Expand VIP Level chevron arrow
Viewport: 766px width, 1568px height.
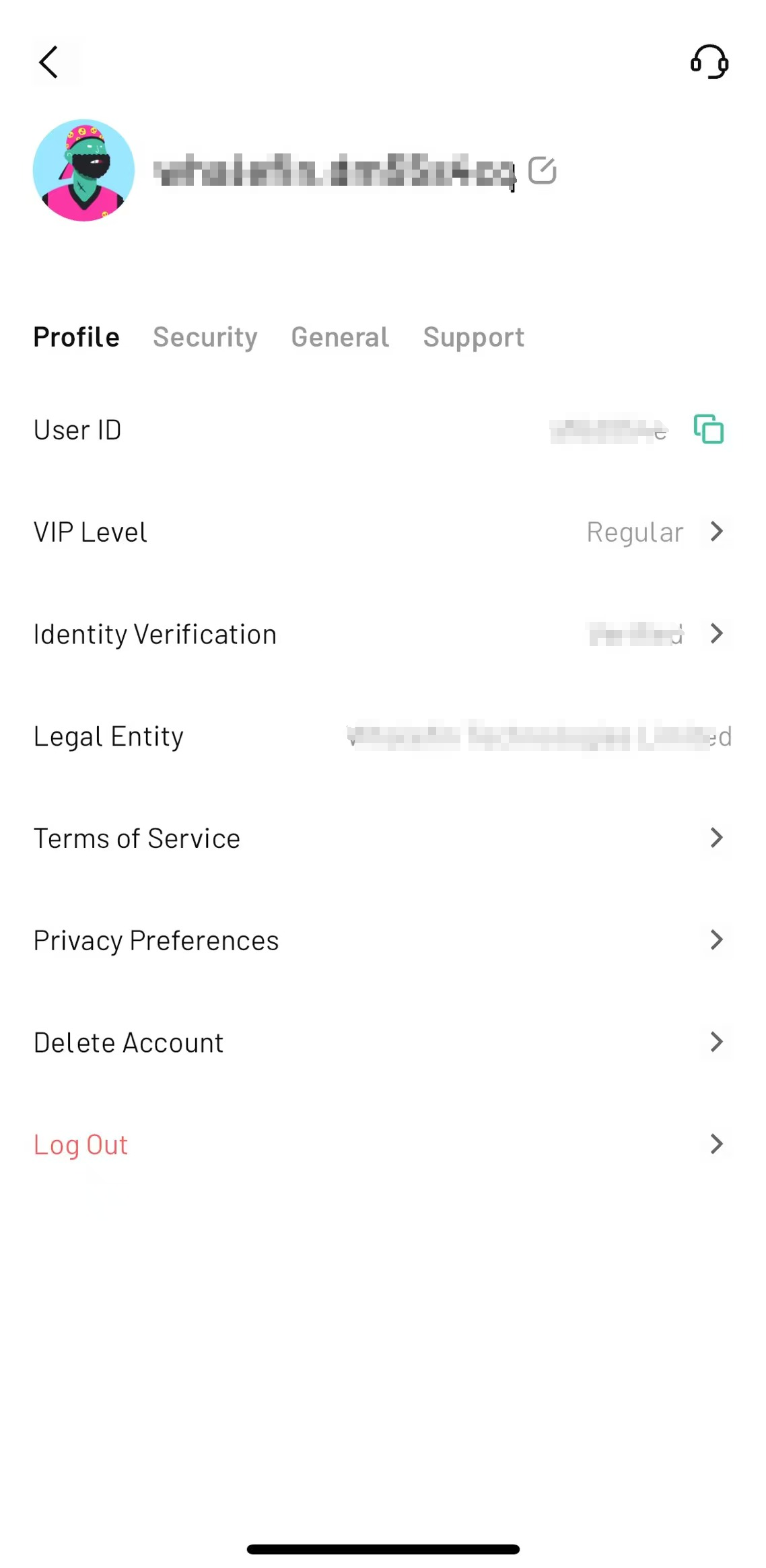pos(717,532)
